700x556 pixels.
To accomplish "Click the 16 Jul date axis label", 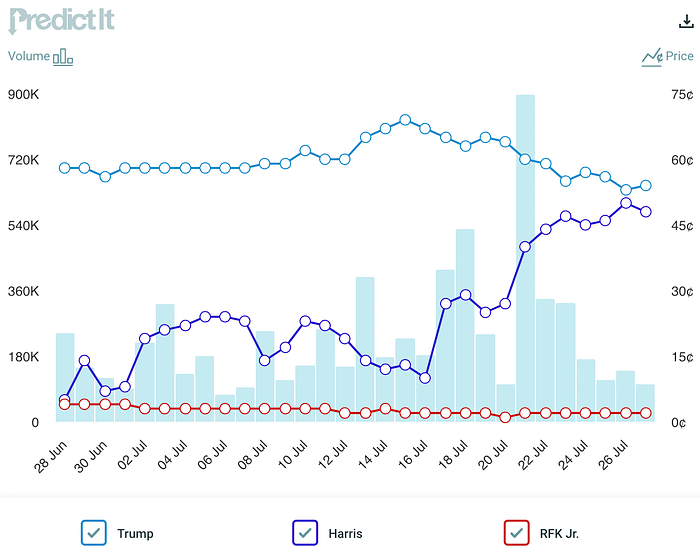I will pos(412,455).
